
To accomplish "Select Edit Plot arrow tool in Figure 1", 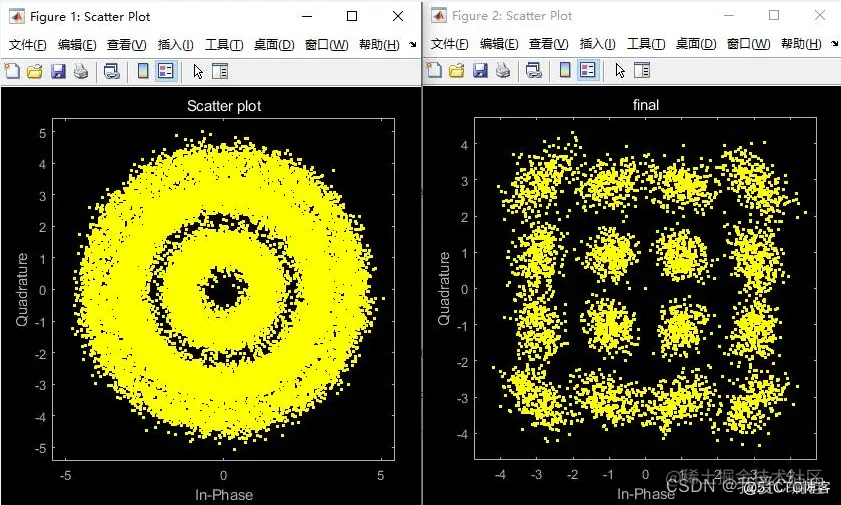I will (198, 71).
